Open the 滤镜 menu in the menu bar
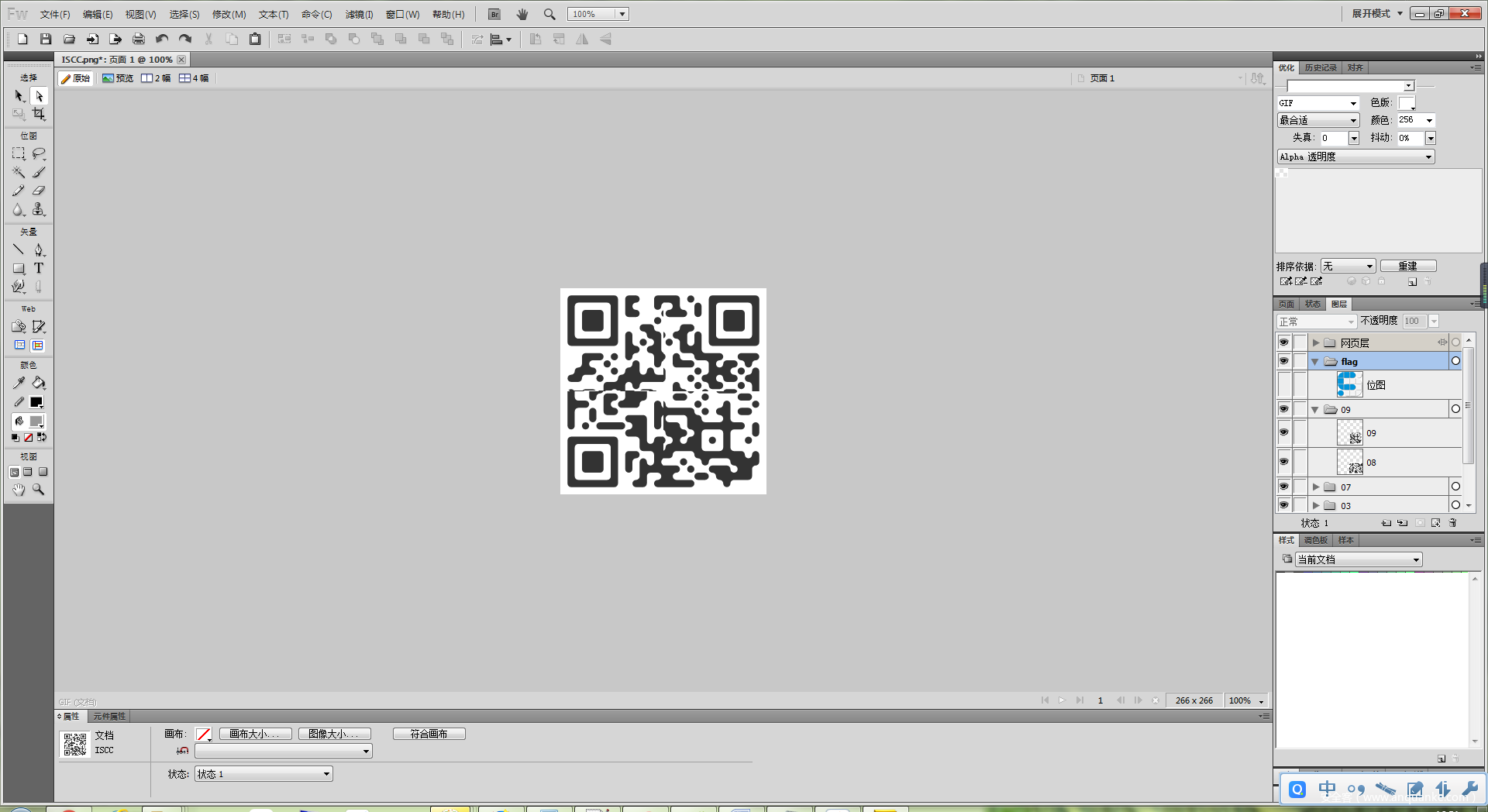 click(x=359, y=15)
